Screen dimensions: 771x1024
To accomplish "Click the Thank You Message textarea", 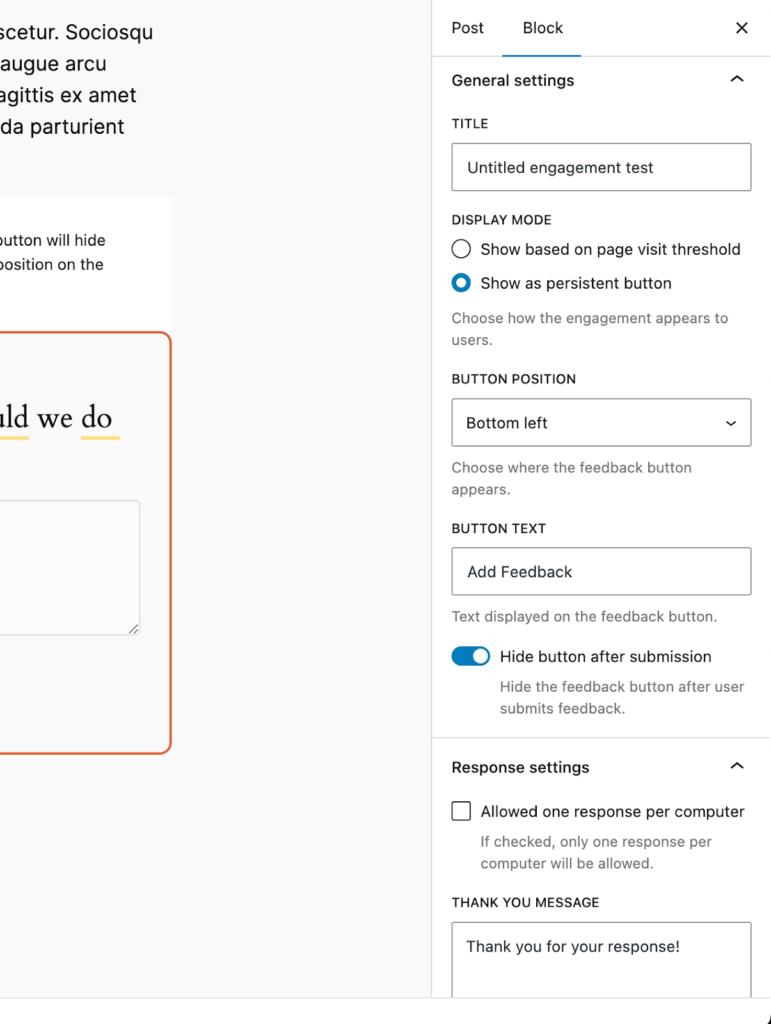I will point(601,958).
